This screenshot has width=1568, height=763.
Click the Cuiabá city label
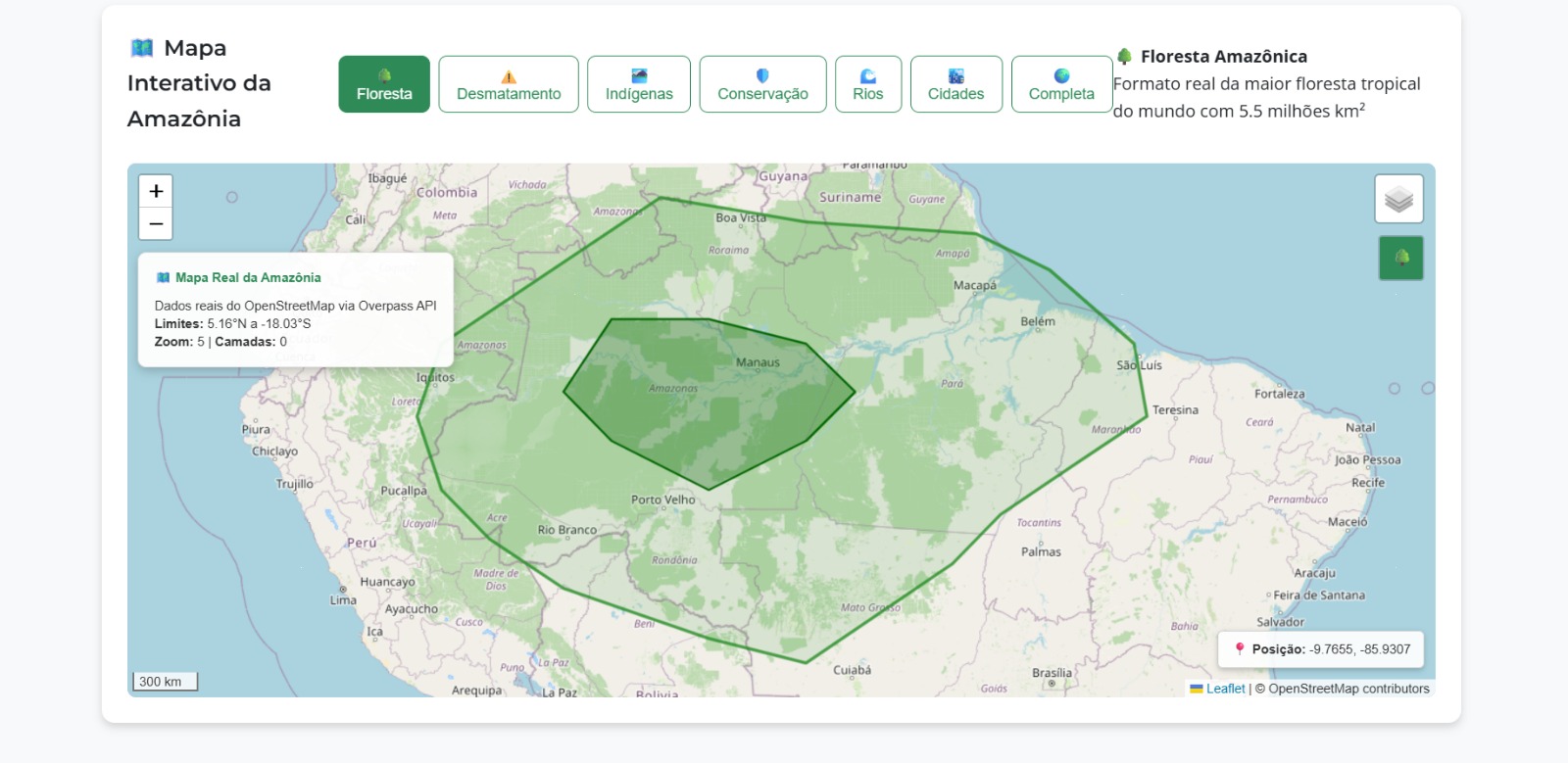853,670
